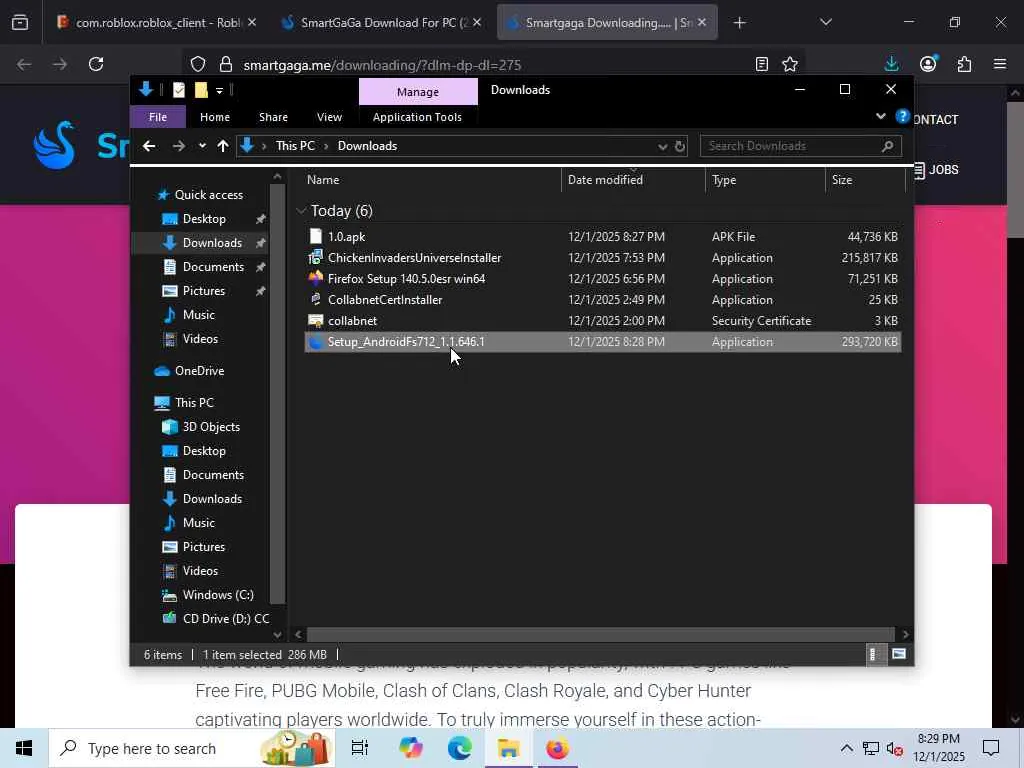Open the Share ribbon tab
This screenshot has height=768, width=1024.
(273, 117)
